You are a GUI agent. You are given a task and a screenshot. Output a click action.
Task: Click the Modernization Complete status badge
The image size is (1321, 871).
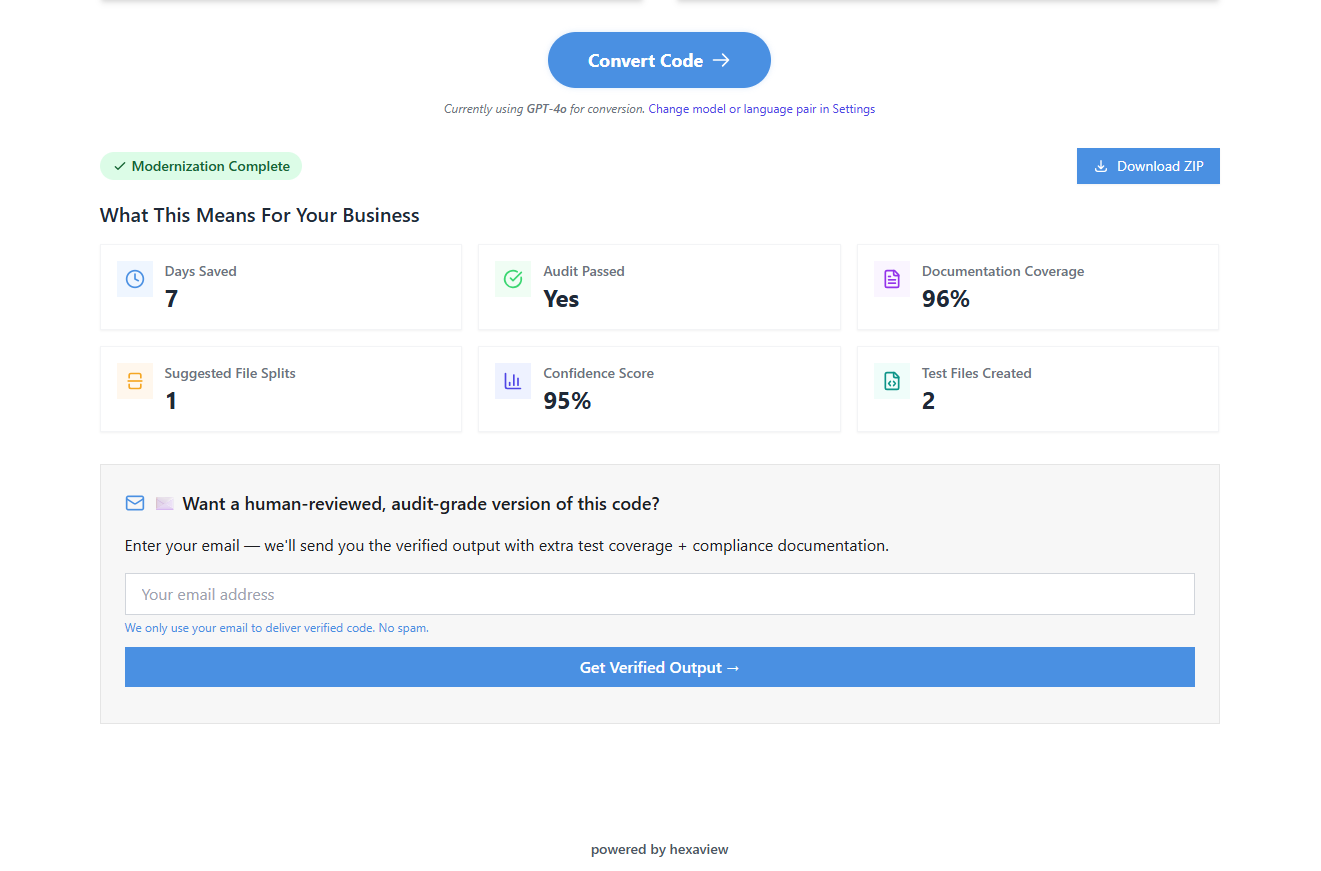tap(201, 166)
